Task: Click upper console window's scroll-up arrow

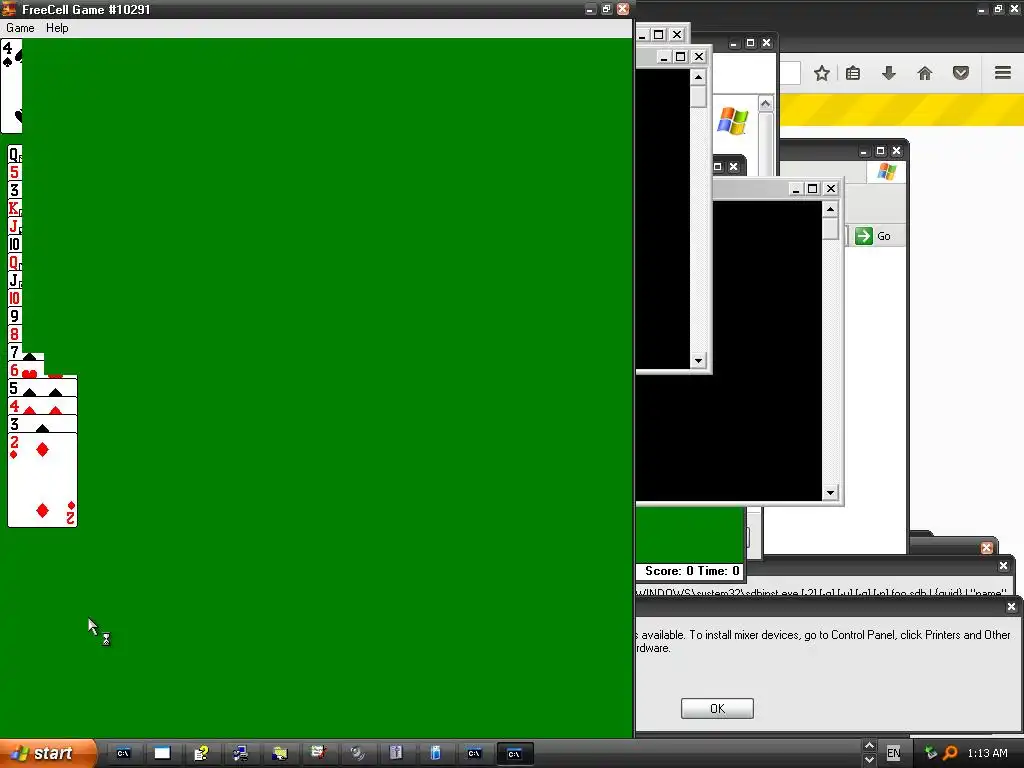Action: click(698, 78)
